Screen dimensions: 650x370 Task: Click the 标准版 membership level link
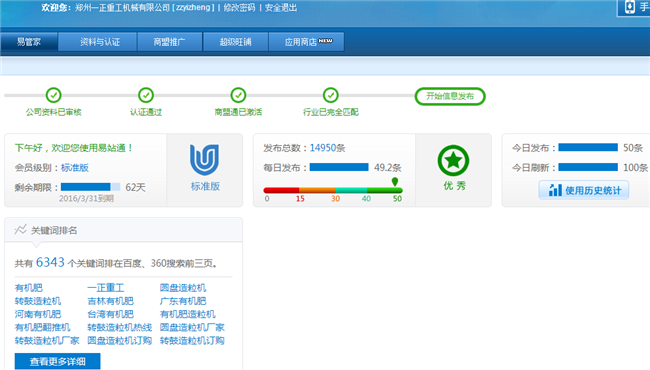(75, 168)
